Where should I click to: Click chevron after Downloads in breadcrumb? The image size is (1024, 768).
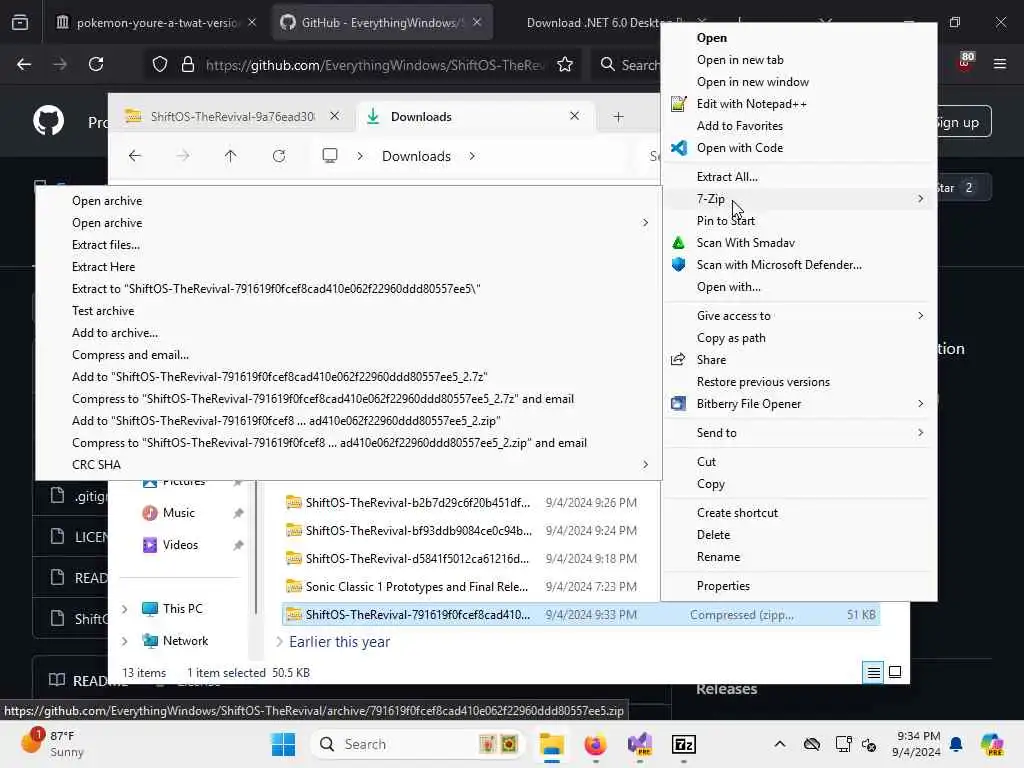pos(472,156)
